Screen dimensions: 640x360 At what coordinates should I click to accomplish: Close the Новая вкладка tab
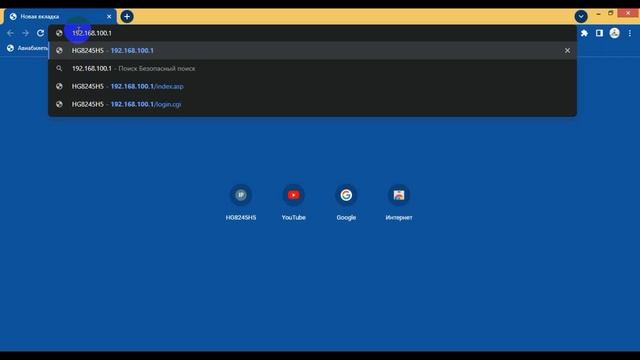tap(109, 17)
